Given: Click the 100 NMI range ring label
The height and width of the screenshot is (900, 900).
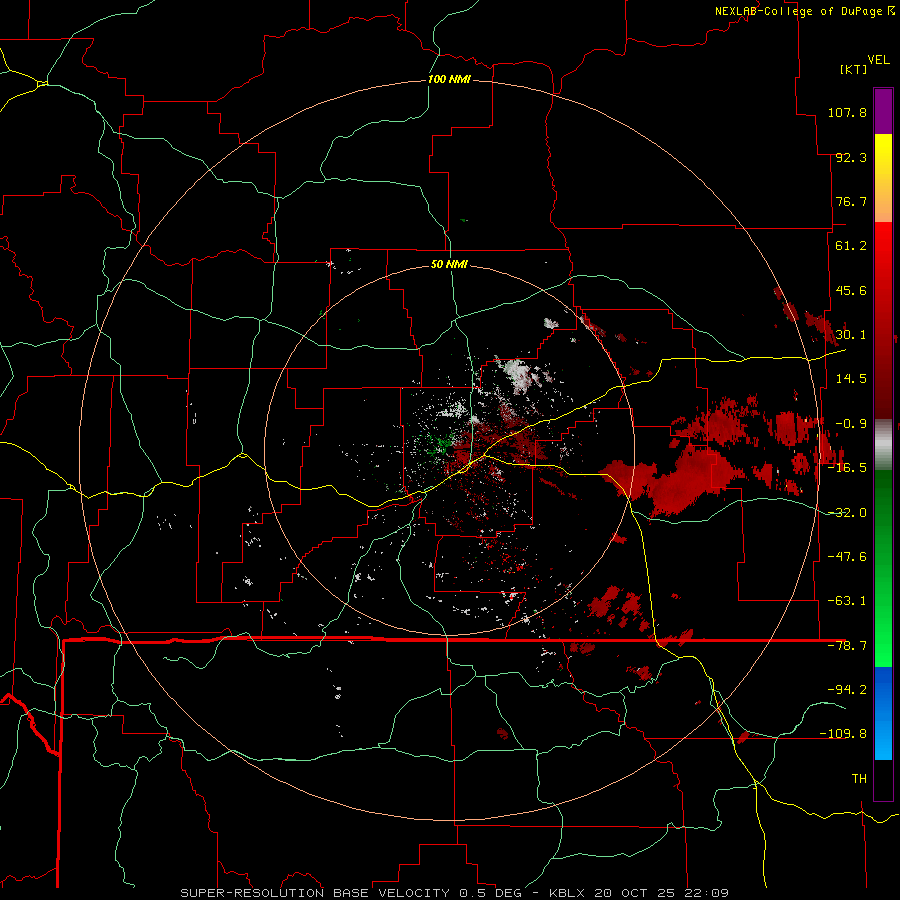Looking at the screenshot, I should coord(449,79).
